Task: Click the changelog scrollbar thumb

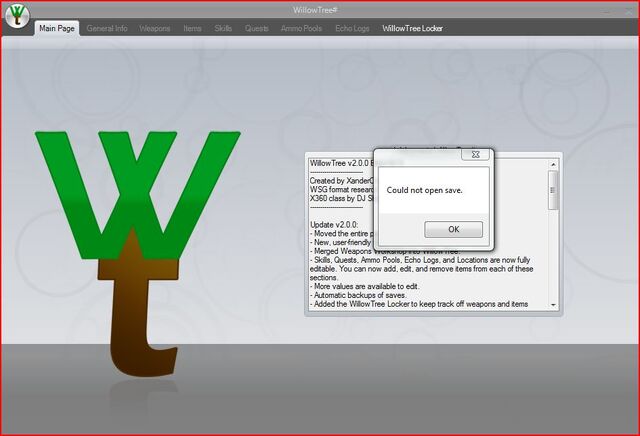Action: point(553,191)
